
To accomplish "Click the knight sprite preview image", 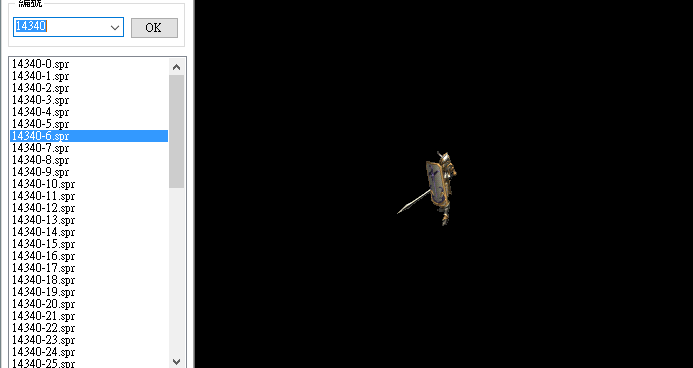I will tap(427, 189).
